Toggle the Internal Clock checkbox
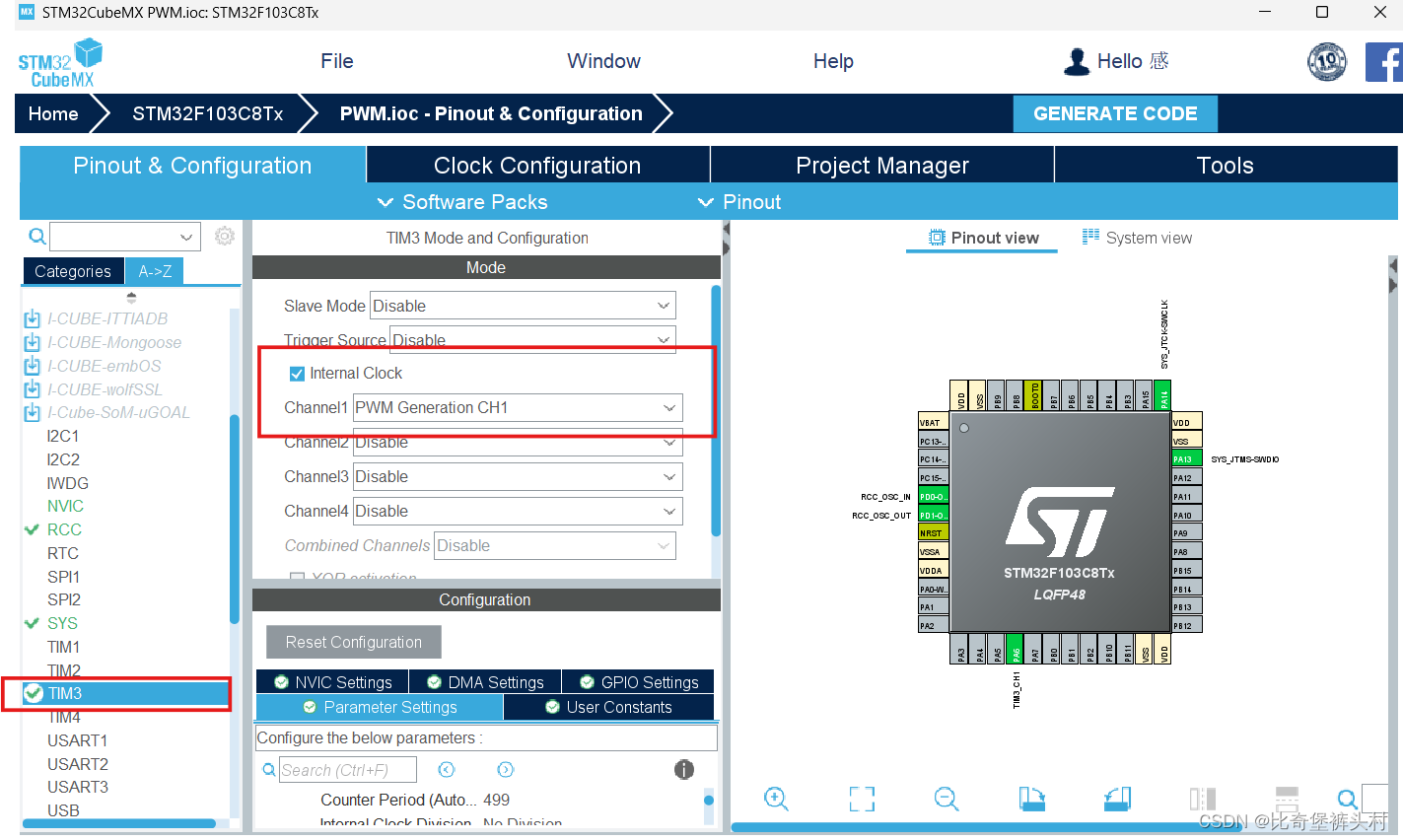 297,374
